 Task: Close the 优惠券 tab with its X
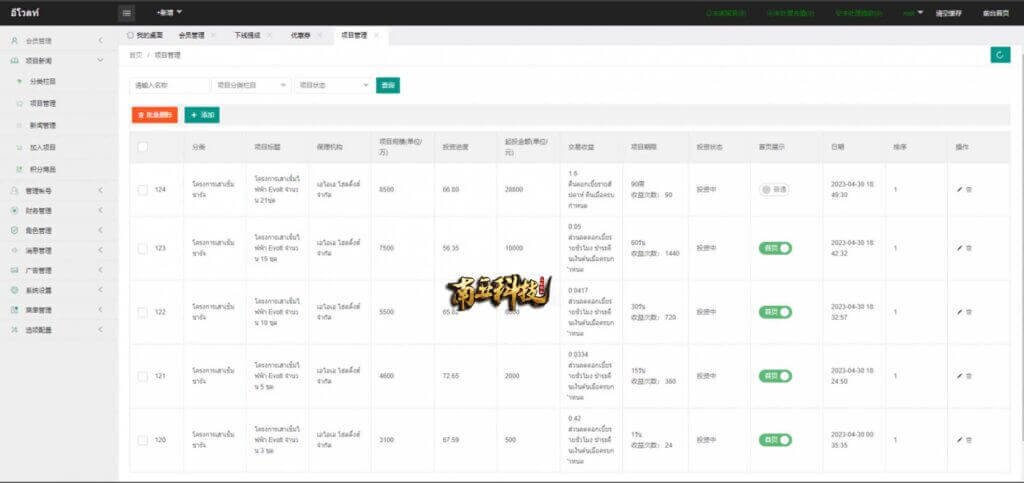point(319,35)
